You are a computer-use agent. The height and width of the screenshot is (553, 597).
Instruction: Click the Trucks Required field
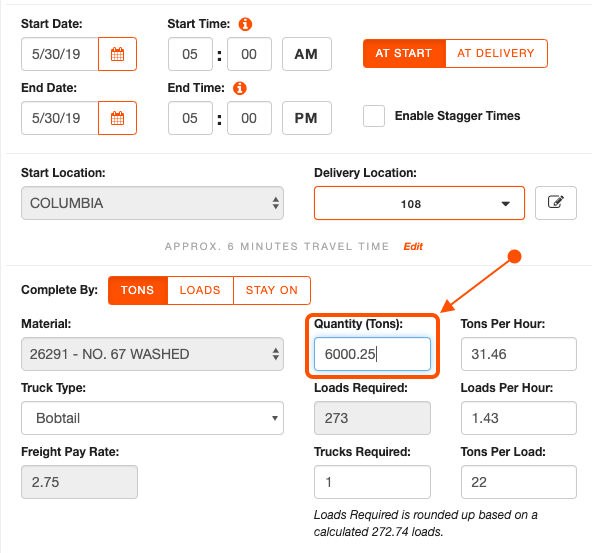click(372, 482)
